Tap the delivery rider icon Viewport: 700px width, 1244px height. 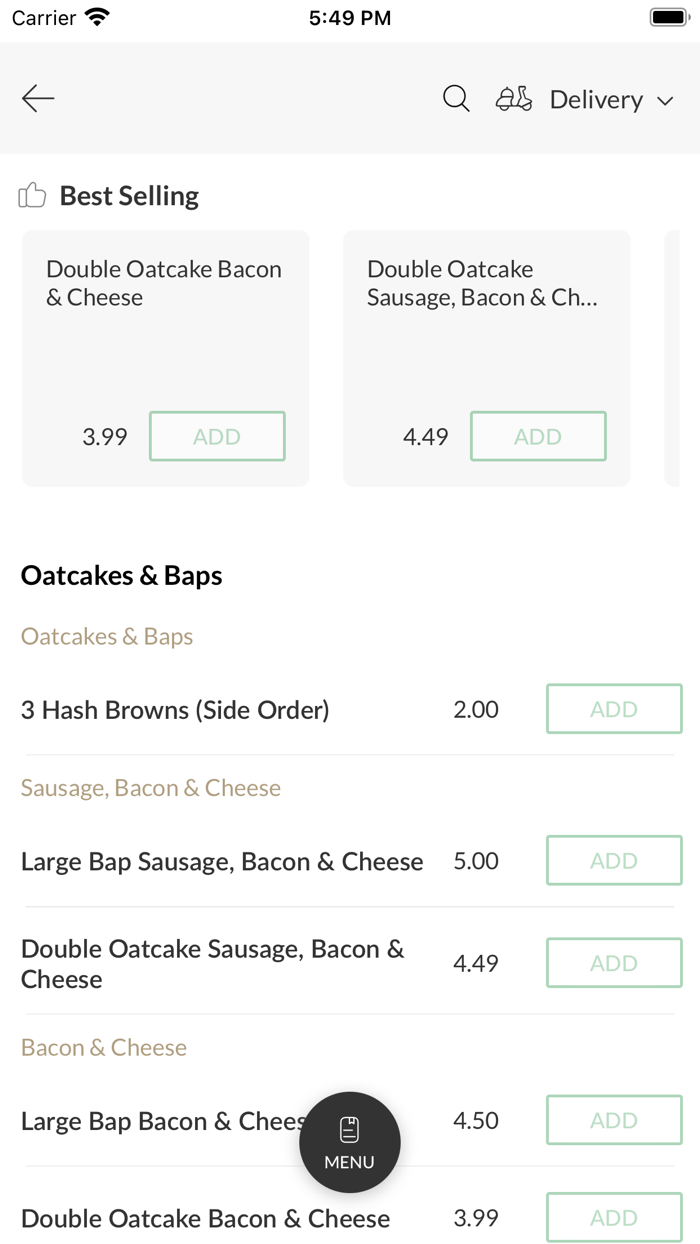[x=513, y=98]
